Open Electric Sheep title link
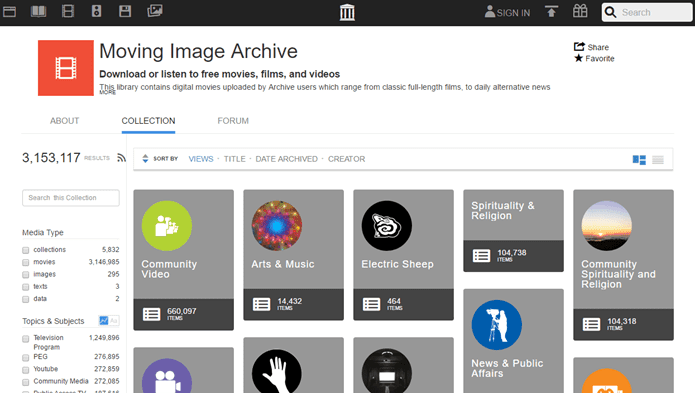The image size is (695, 393). [x=397, y=264]
